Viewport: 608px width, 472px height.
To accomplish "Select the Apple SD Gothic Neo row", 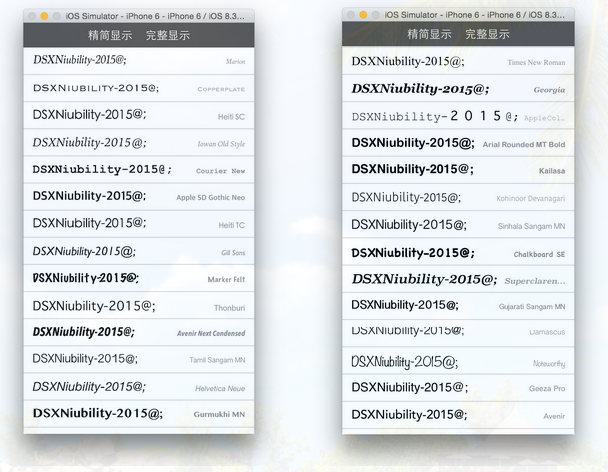I will [x=138, y=197].
